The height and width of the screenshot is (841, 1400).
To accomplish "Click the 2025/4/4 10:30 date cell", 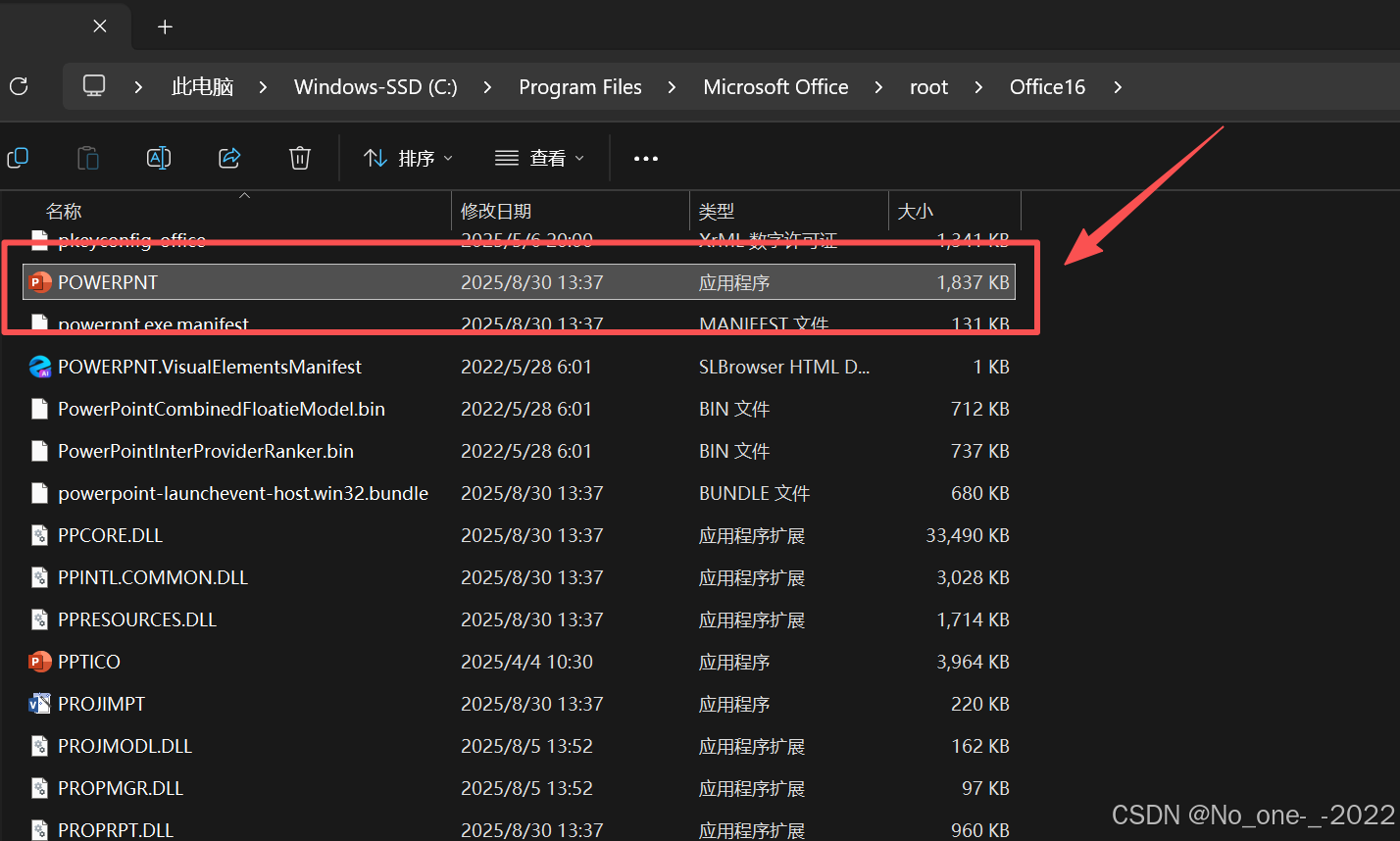I will pos(527,662).
